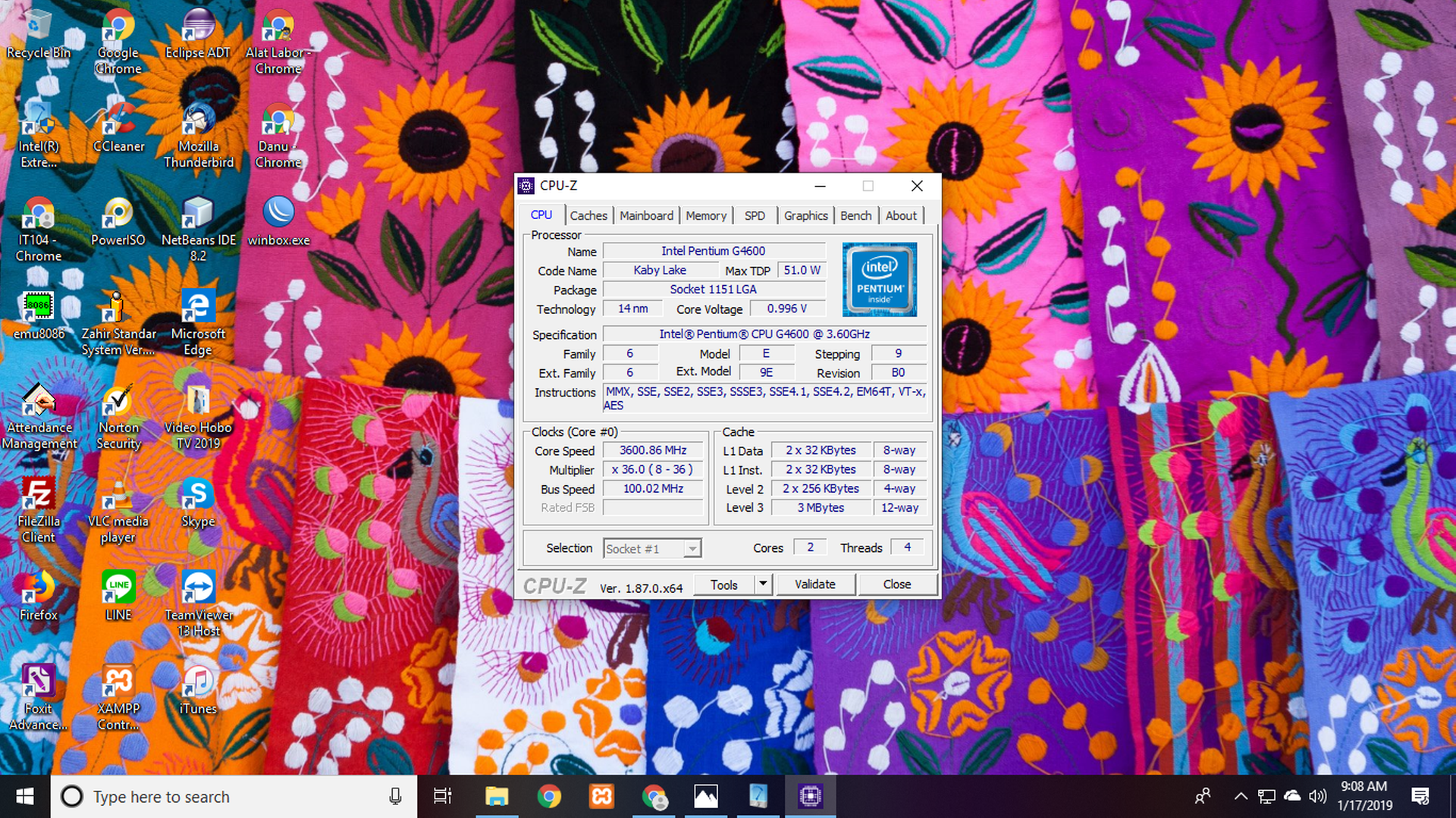Click the Level 3 cache 3 MBytes value
Viewport: 1456px width, 818px height.
click(x=821, y=508)
